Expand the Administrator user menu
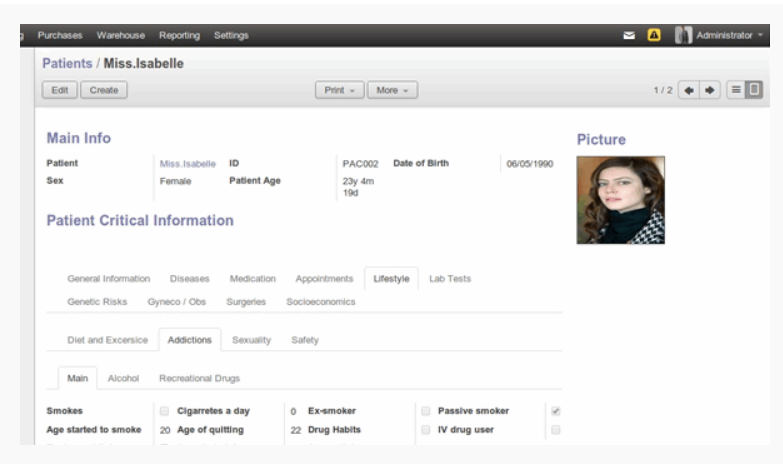This screenshot has height=464, width=783. click(x=730, y=35)
